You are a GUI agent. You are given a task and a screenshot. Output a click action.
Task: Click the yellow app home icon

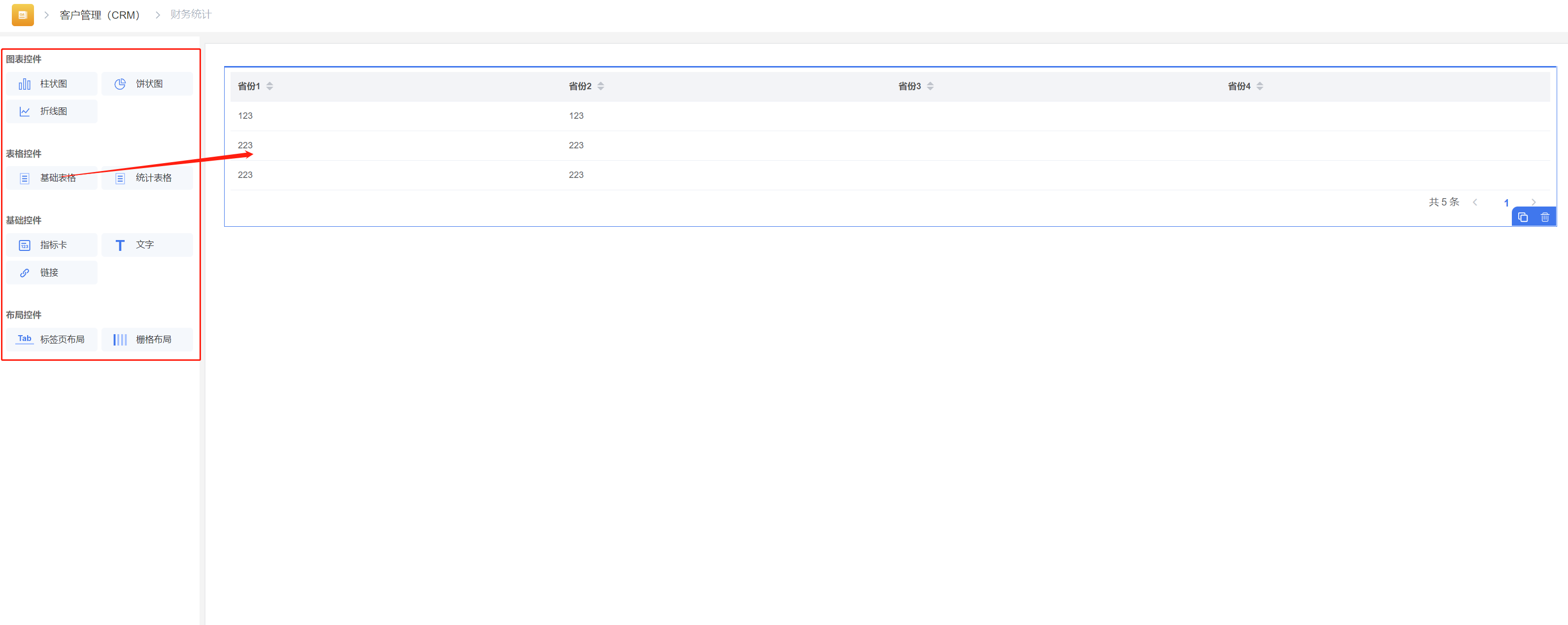[23, 15]
